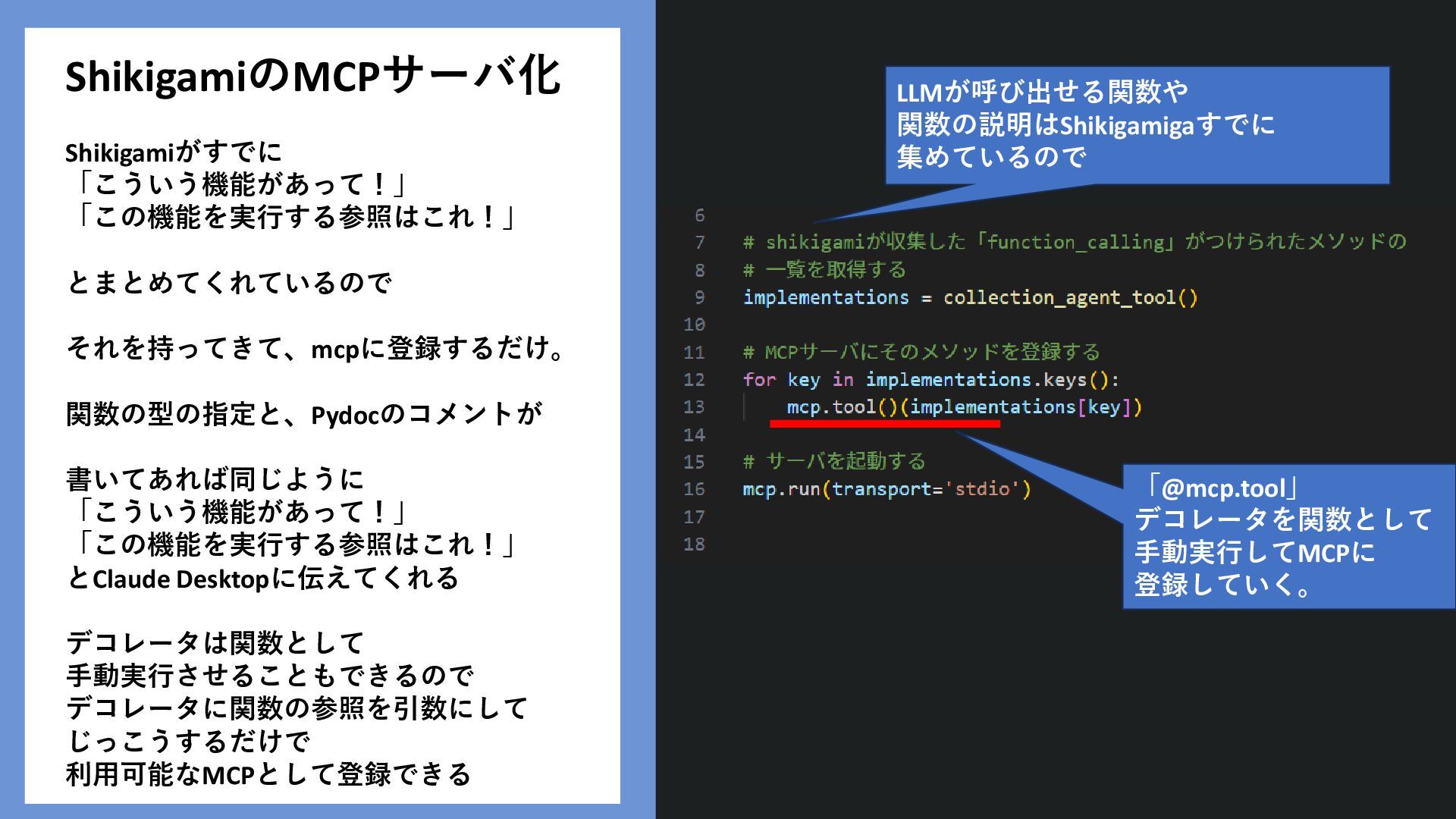Click the line '手動実行させることもできるので'

click(269, 676)
